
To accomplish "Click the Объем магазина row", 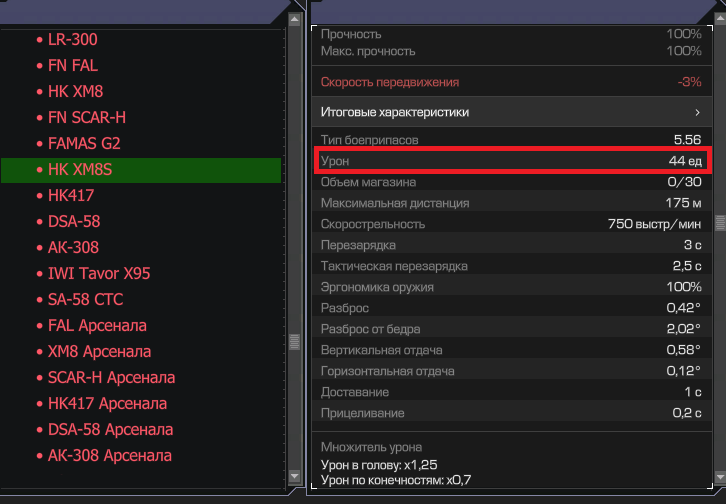I will 512,182.
